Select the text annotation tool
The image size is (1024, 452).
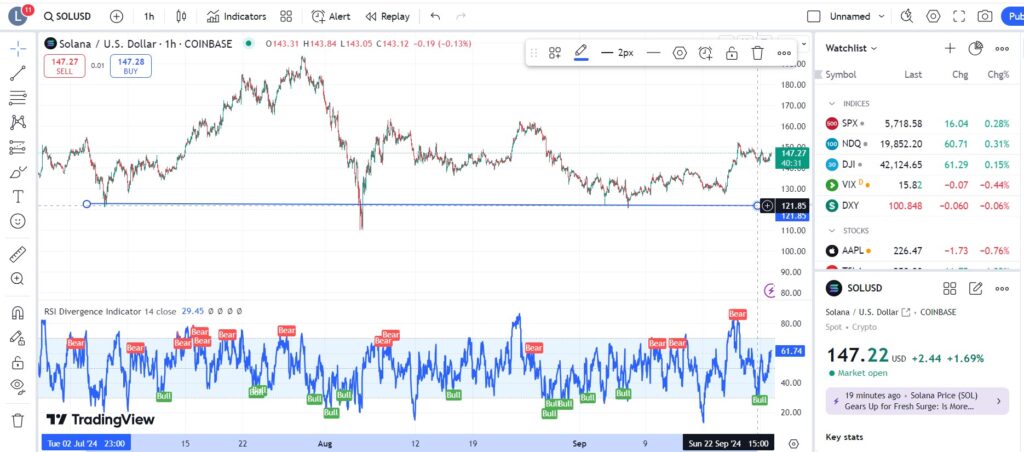18,197
